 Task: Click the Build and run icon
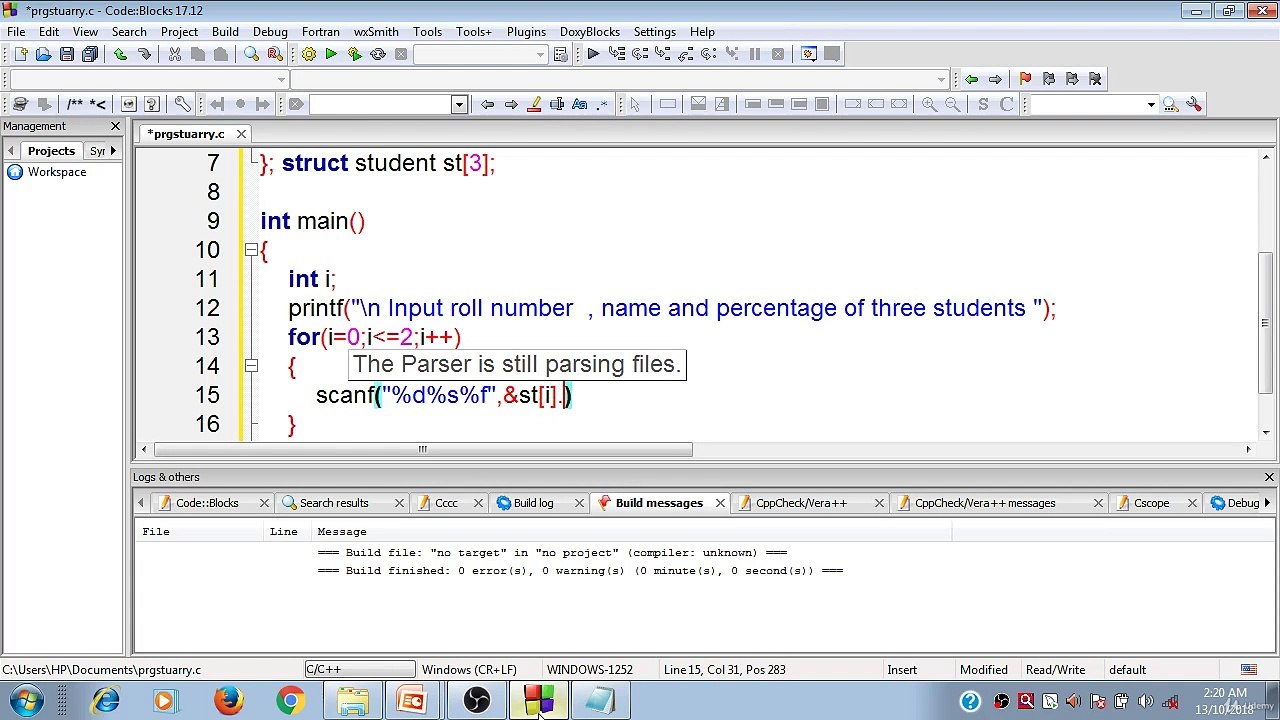[x=354, y=54]
